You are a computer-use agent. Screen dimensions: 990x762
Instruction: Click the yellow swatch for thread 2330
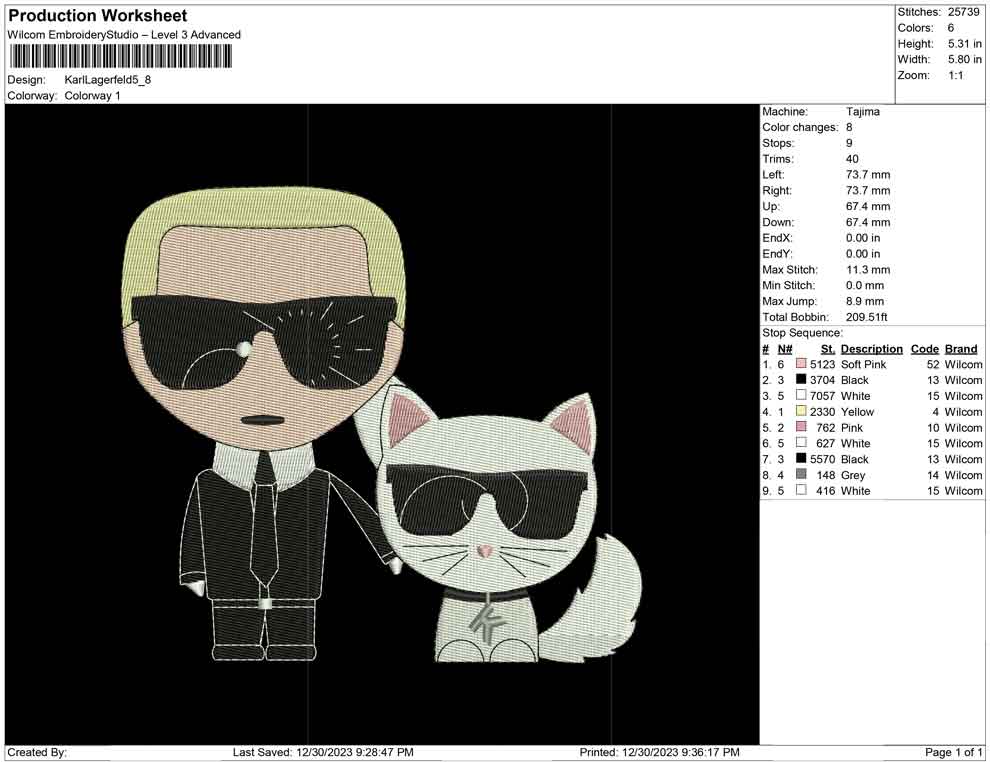click(801, 411)
